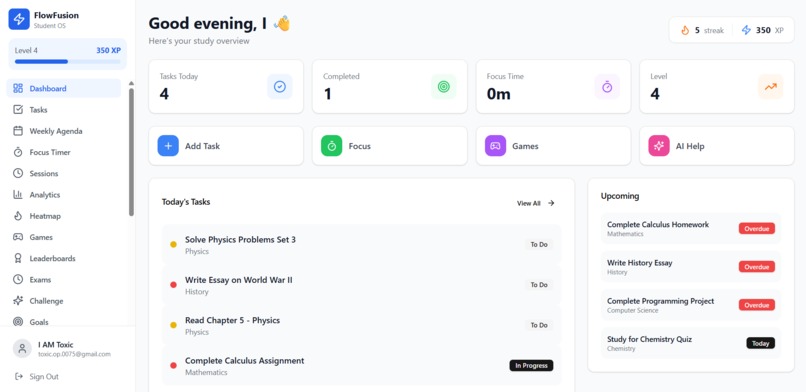The height and width of the screenshot is (392, 806).
Task: Click To Do badge on Read Chapter 5
Action: (539, 325)
